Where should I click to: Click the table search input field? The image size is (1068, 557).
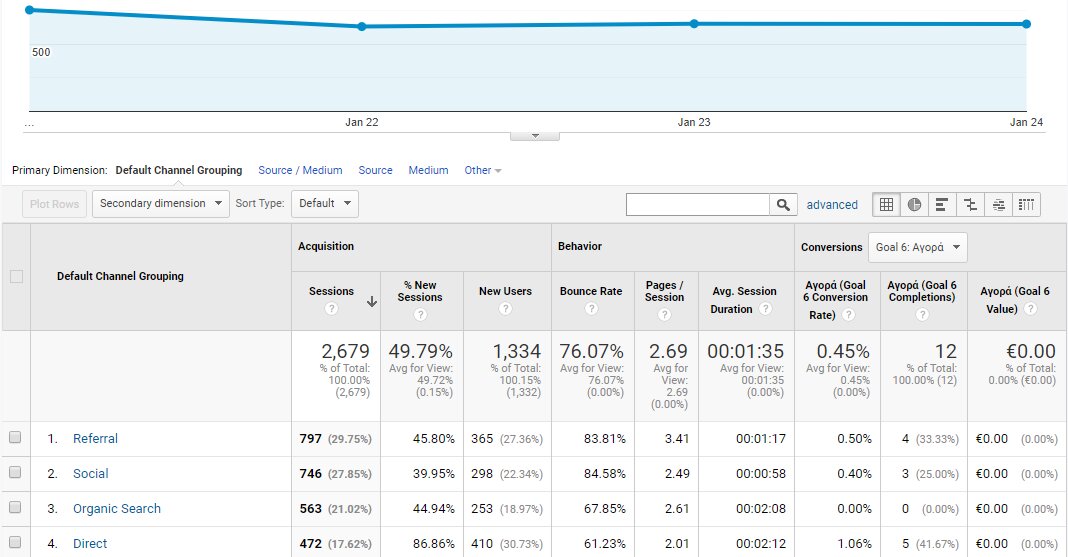tap(697, 204)
